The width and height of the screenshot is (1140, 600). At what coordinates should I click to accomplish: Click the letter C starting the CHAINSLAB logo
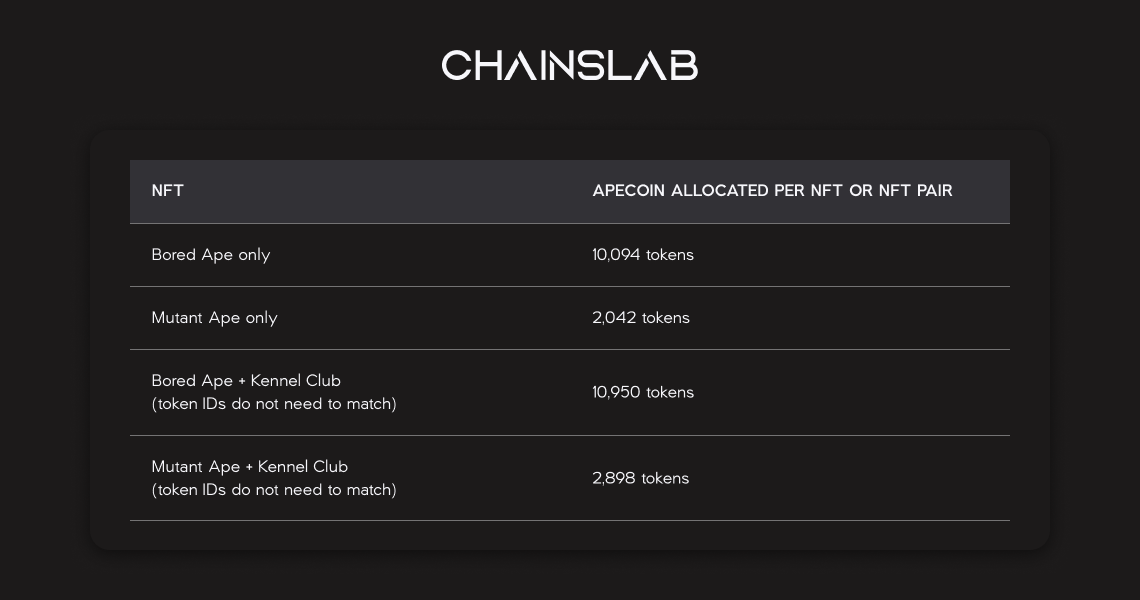tap(457, 65)
